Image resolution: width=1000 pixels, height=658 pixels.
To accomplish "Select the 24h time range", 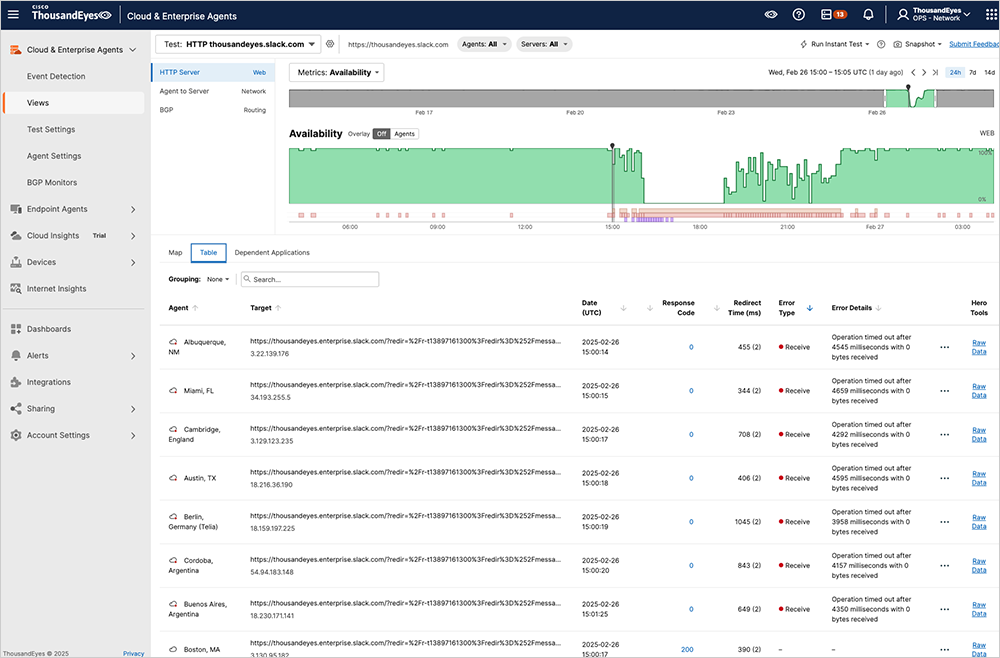I will point(955,73).
